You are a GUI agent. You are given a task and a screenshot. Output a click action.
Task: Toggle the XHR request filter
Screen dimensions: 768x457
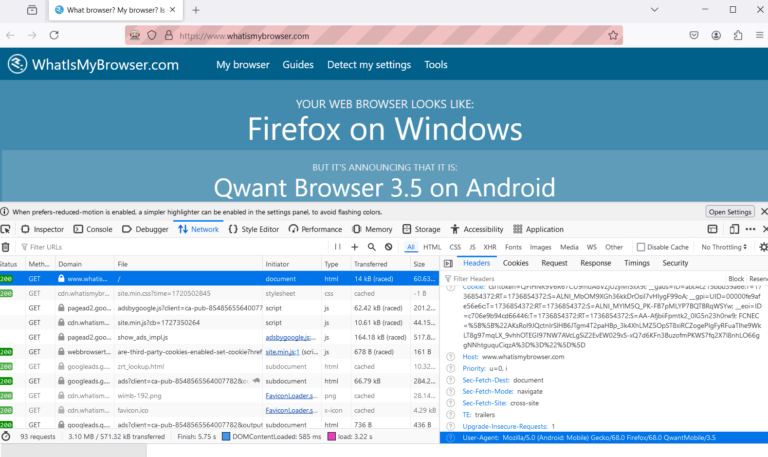click(489, 247)
